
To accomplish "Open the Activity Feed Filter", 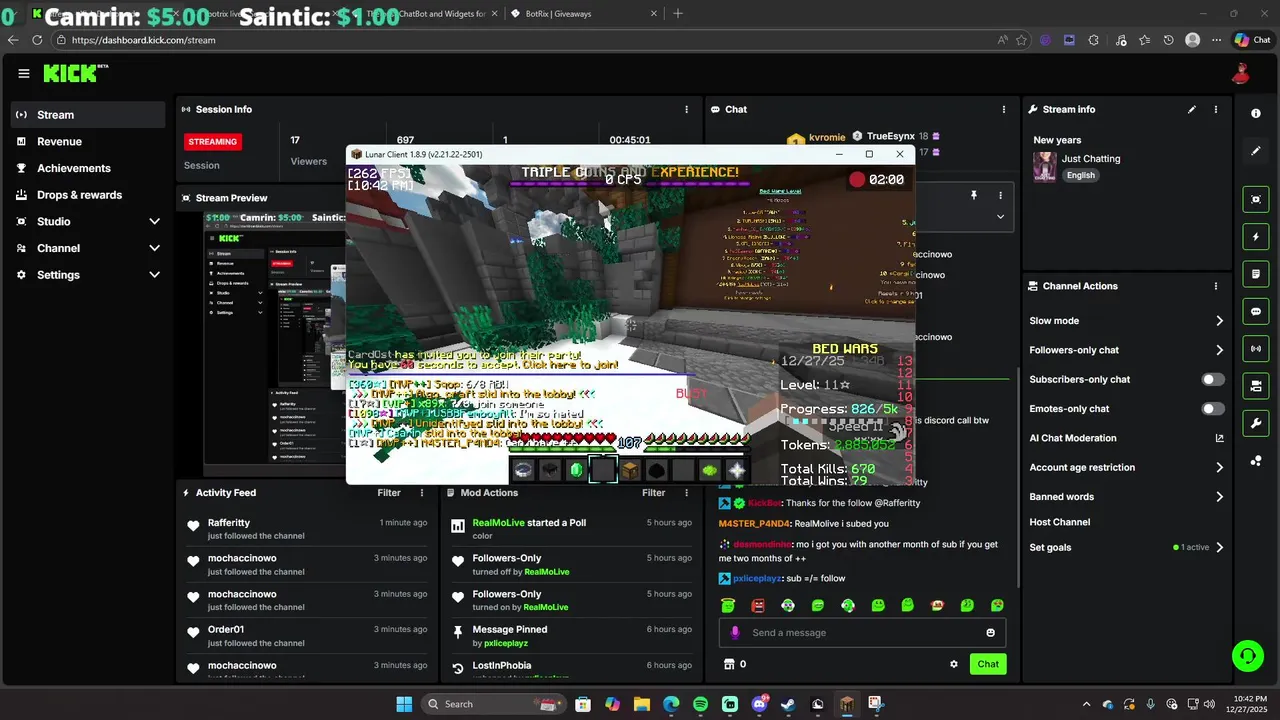I will pos(389,493).
